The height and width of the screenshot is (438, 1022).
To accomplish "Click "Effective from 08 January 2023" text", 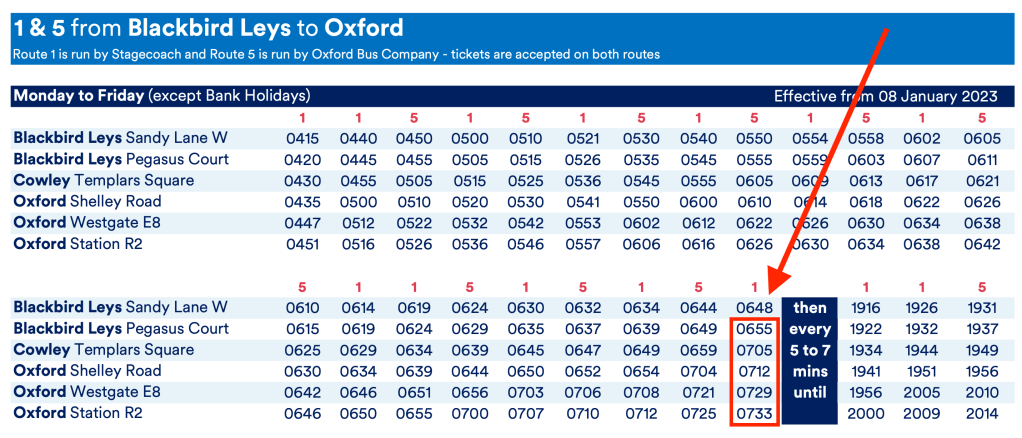I will [x=886, y=96].
